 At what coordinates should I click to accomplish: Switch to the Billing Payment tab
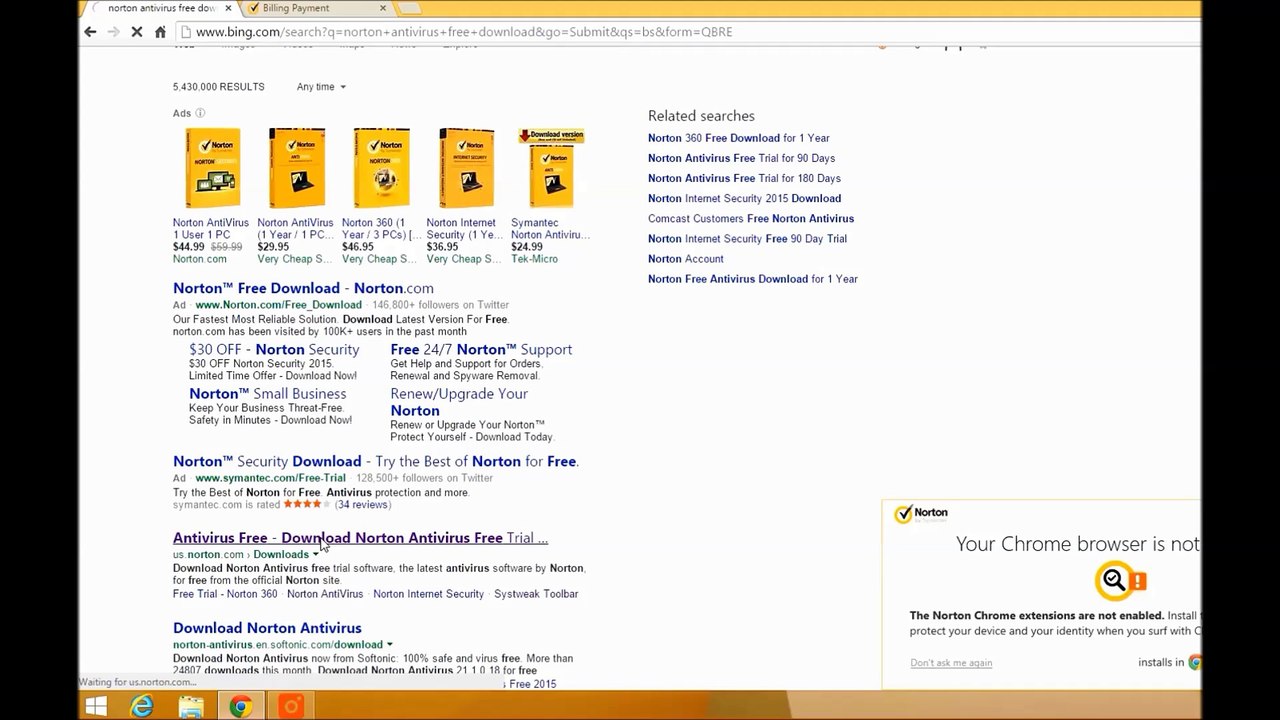296,8
